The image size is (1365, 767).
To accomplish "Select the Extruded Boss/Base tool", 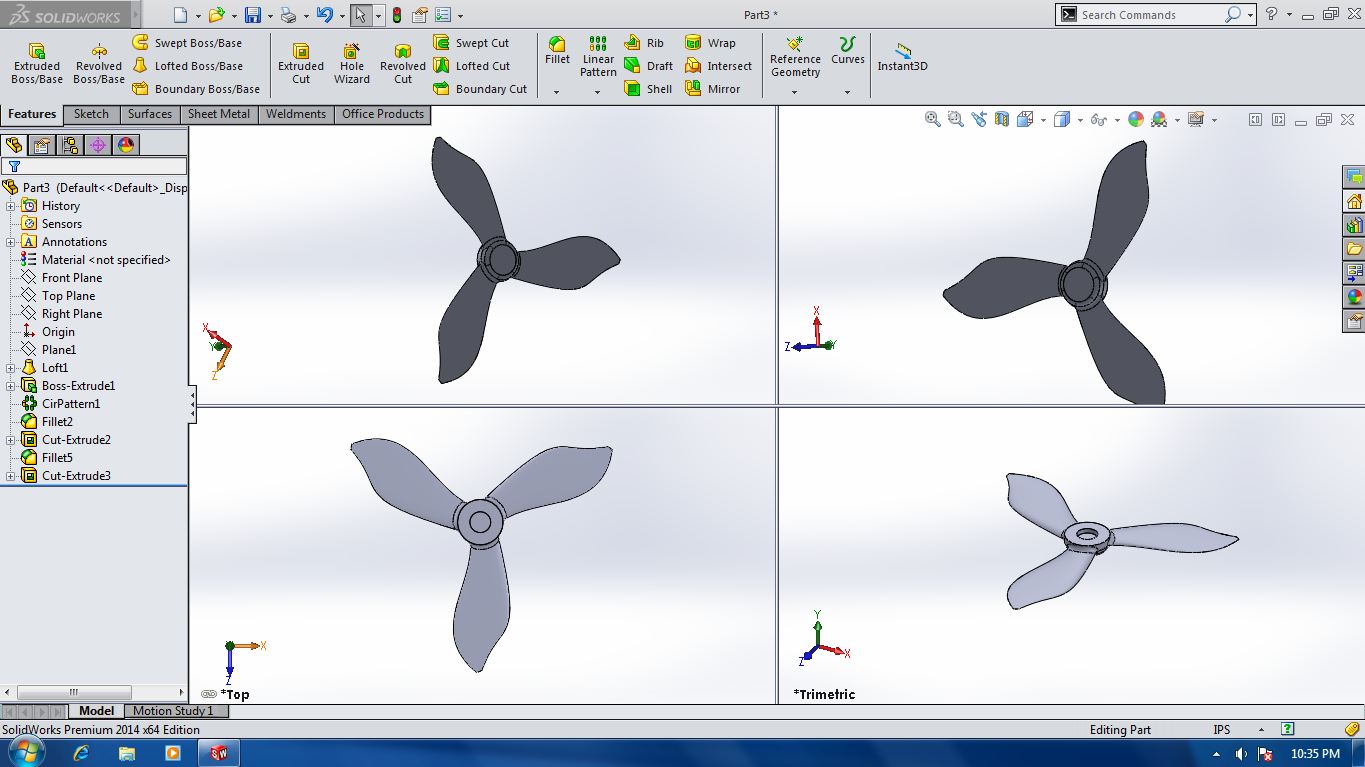I will point(37,63).
